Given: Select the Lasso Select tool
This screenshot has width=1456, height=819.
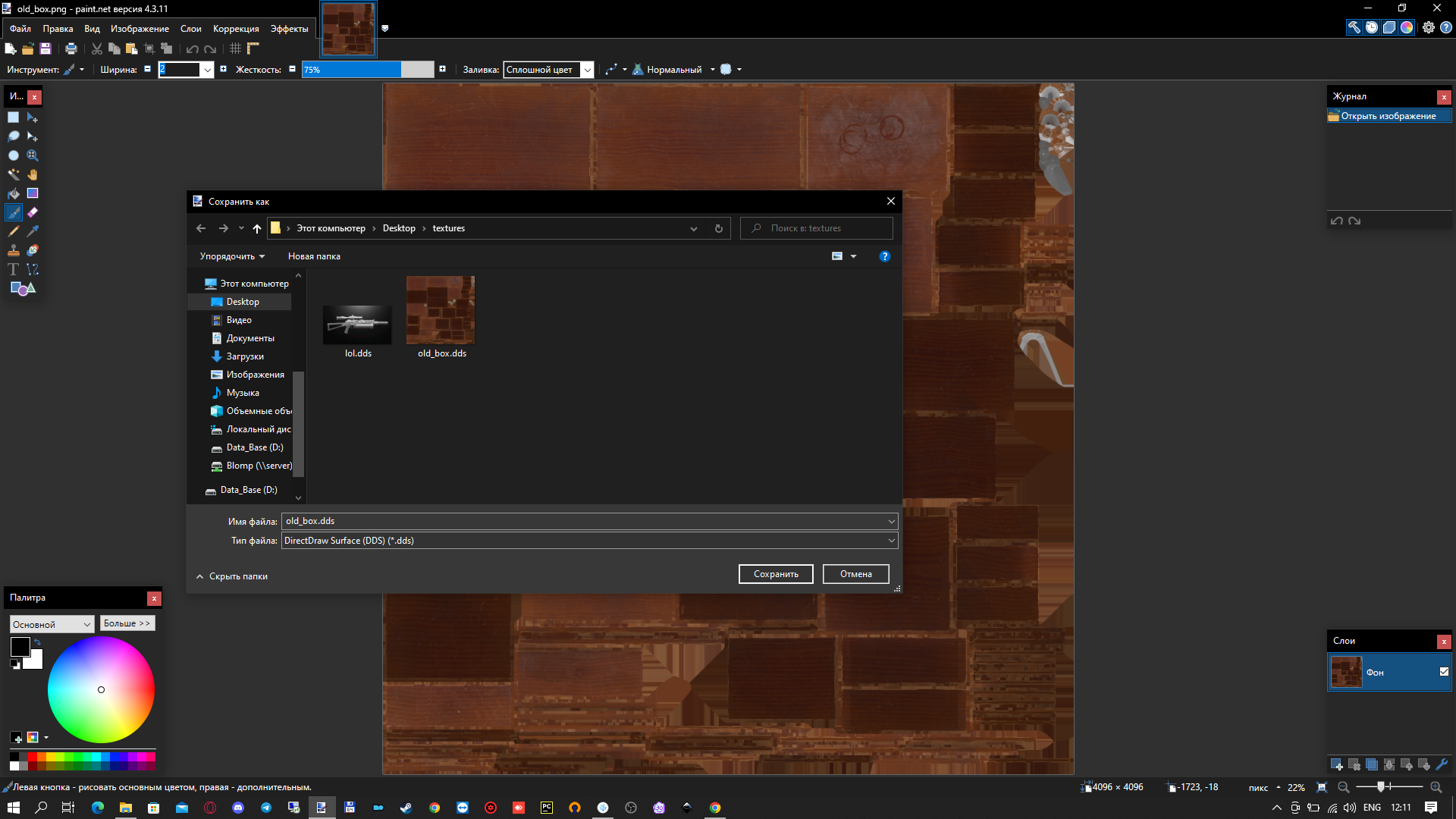Looking at the screenshot, I should (13, 136).
